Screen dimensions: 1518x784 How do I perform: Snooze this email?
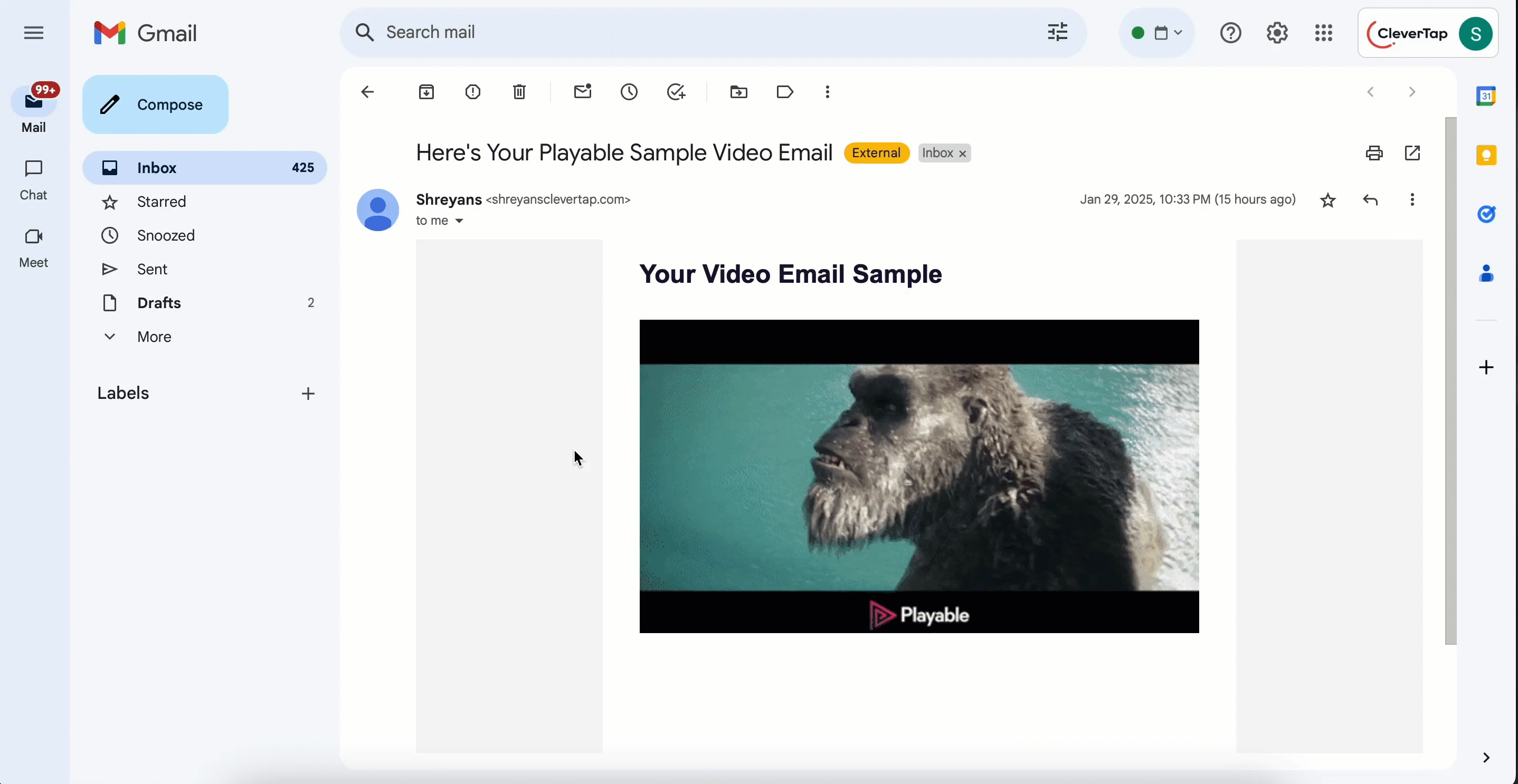[629, 92]
